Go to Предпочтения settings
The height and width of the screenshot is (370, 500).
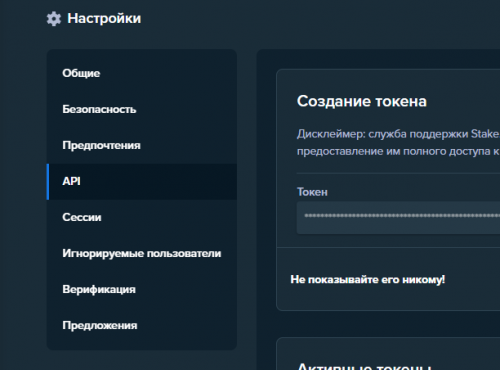(x=142, y=145)
